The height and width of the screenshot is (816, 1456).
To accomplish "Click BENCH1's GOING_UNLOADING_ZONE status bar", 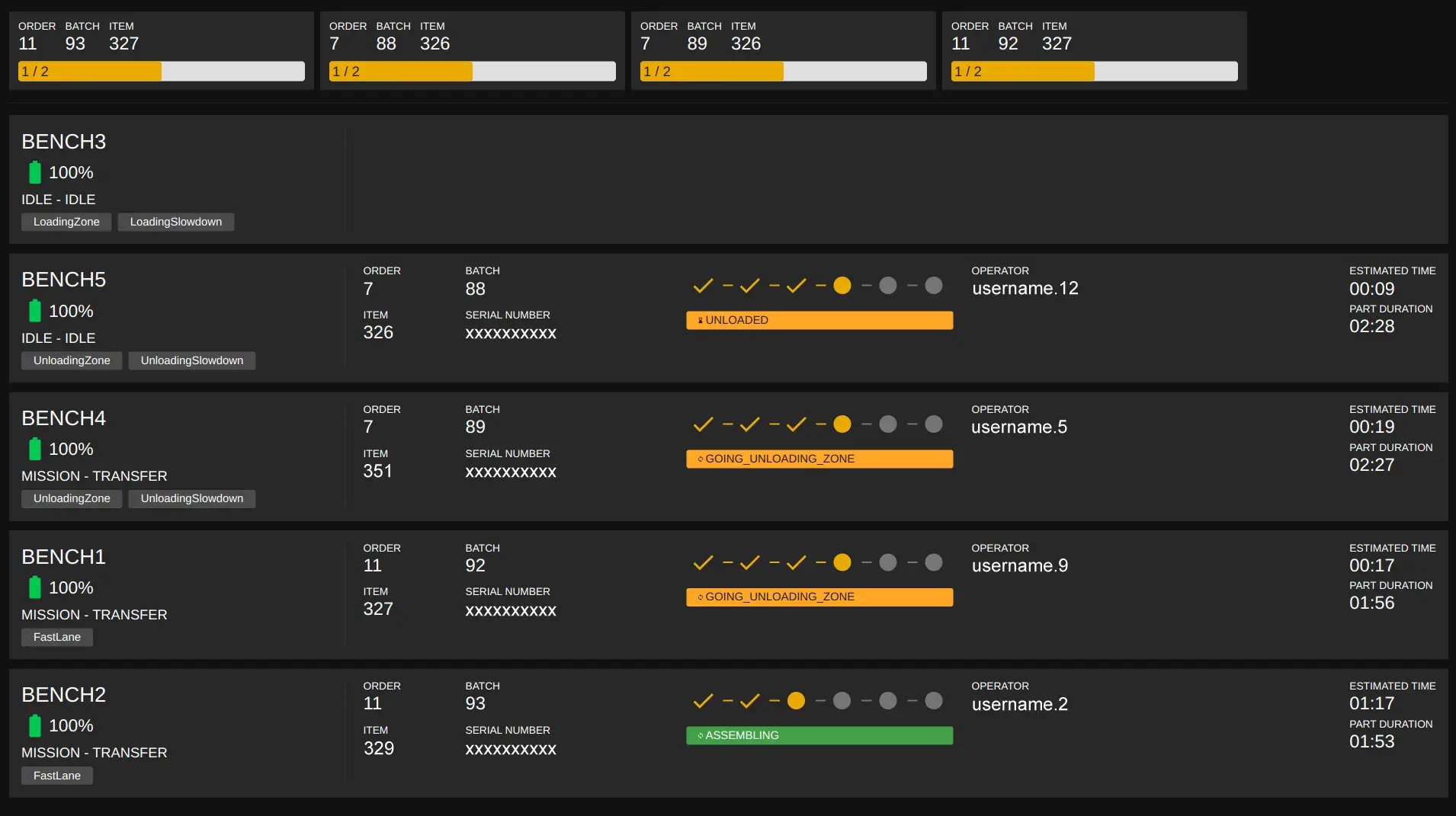I will pyautogui.click(x=819, y=597).
